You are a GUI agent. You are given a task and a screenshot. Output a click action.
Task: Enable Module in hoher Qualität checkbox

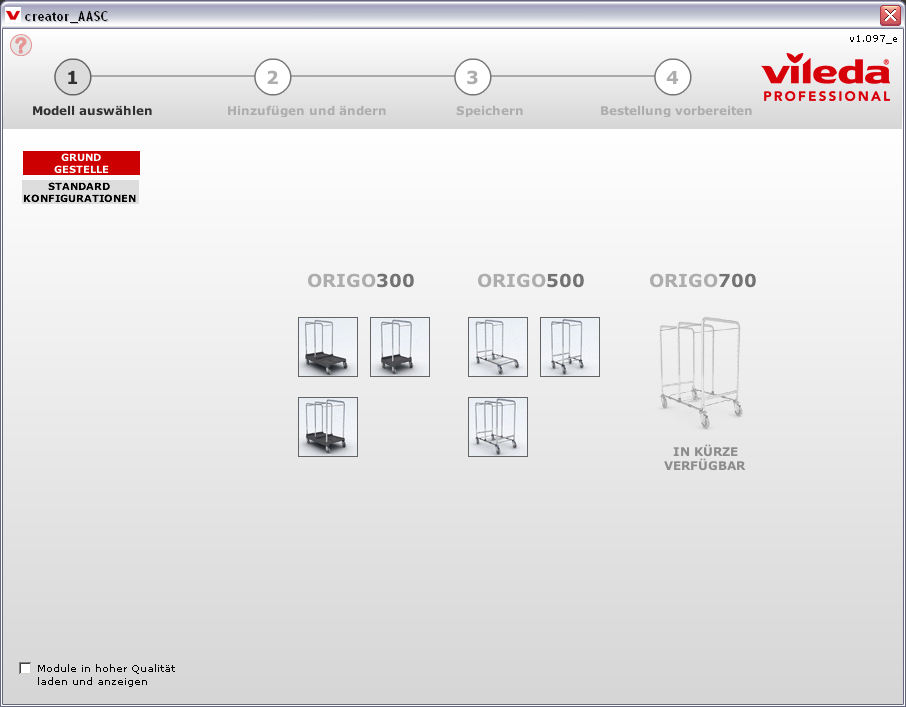tap(25, 668)
